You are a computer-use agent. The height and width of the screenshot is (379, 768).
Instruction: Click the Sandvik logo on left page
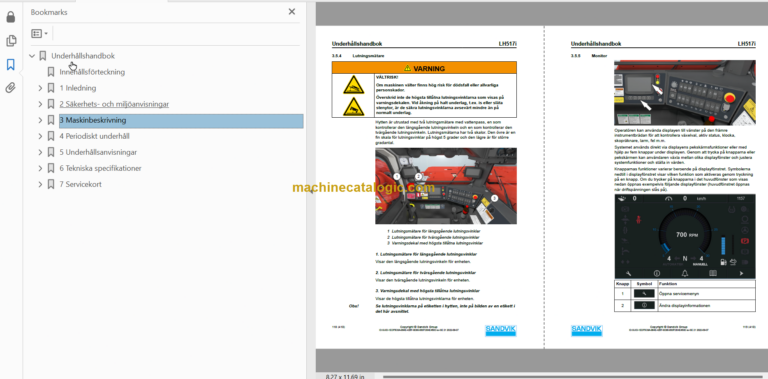tap(501, 330)
